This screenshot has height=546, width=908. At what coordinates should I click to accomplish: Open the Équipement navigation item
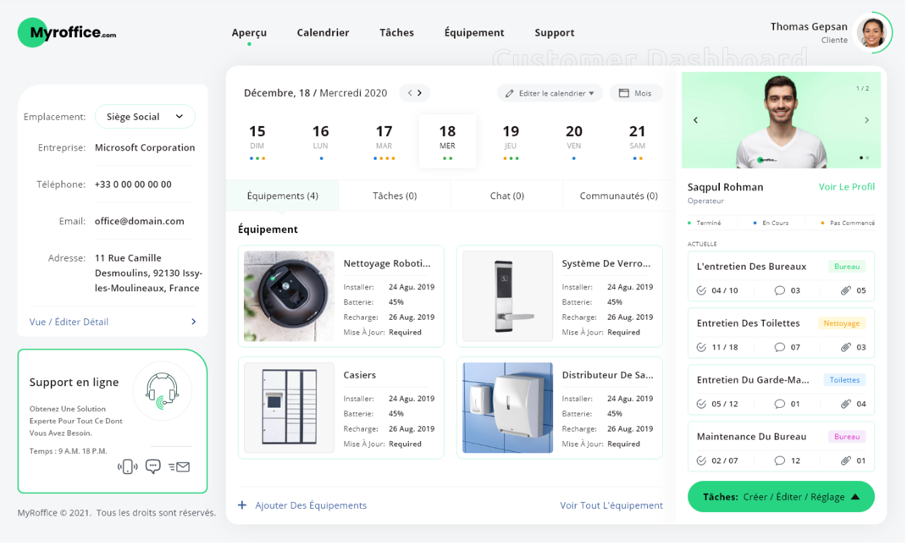[474, 33]
